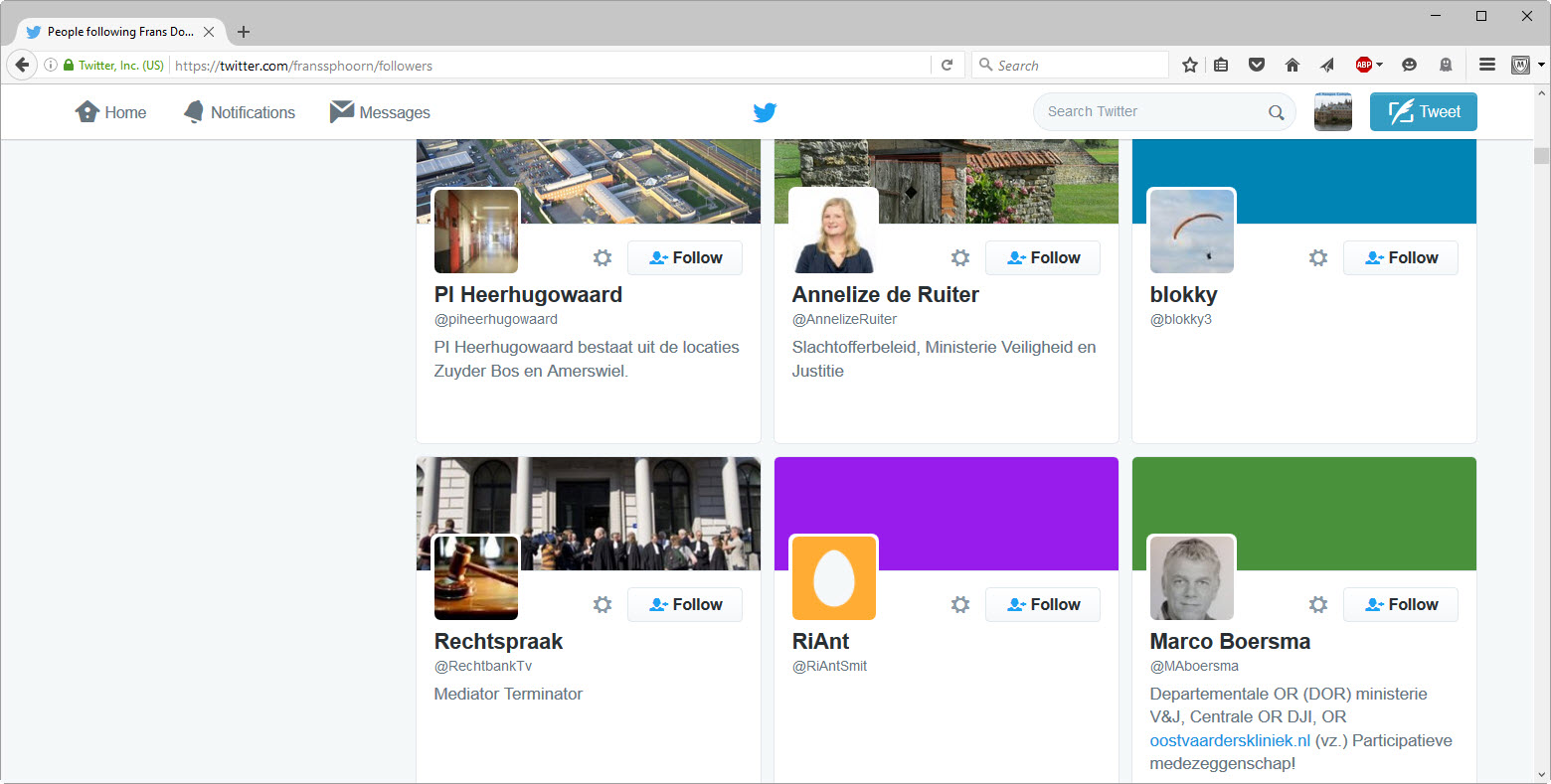This screenshot has width=1551, height=784.
Task: Open gear options for PI Heerhugowaard
Action: point(603,258)
